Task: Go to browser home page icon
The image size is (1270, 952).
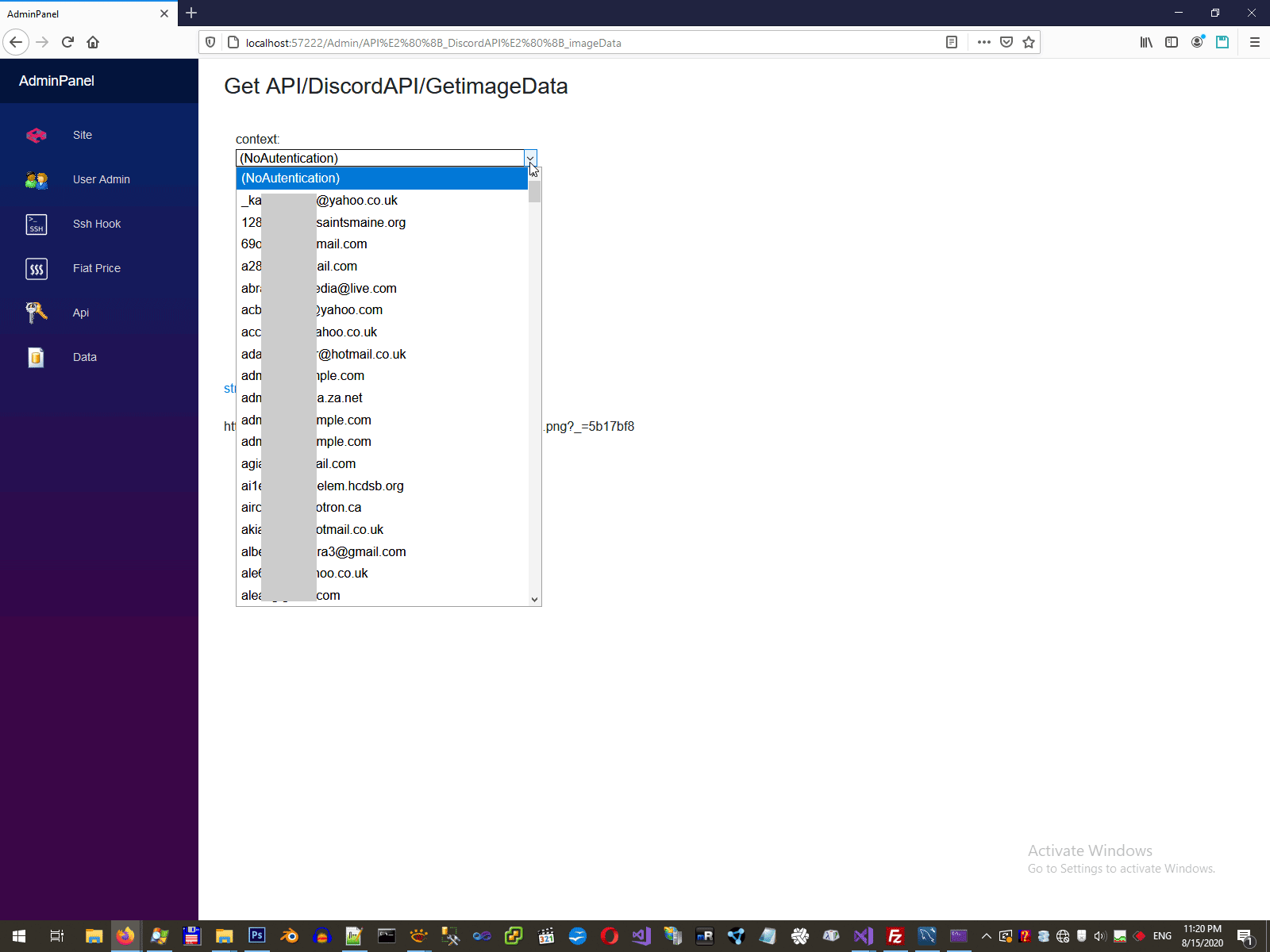Action: tap(93, 42)
